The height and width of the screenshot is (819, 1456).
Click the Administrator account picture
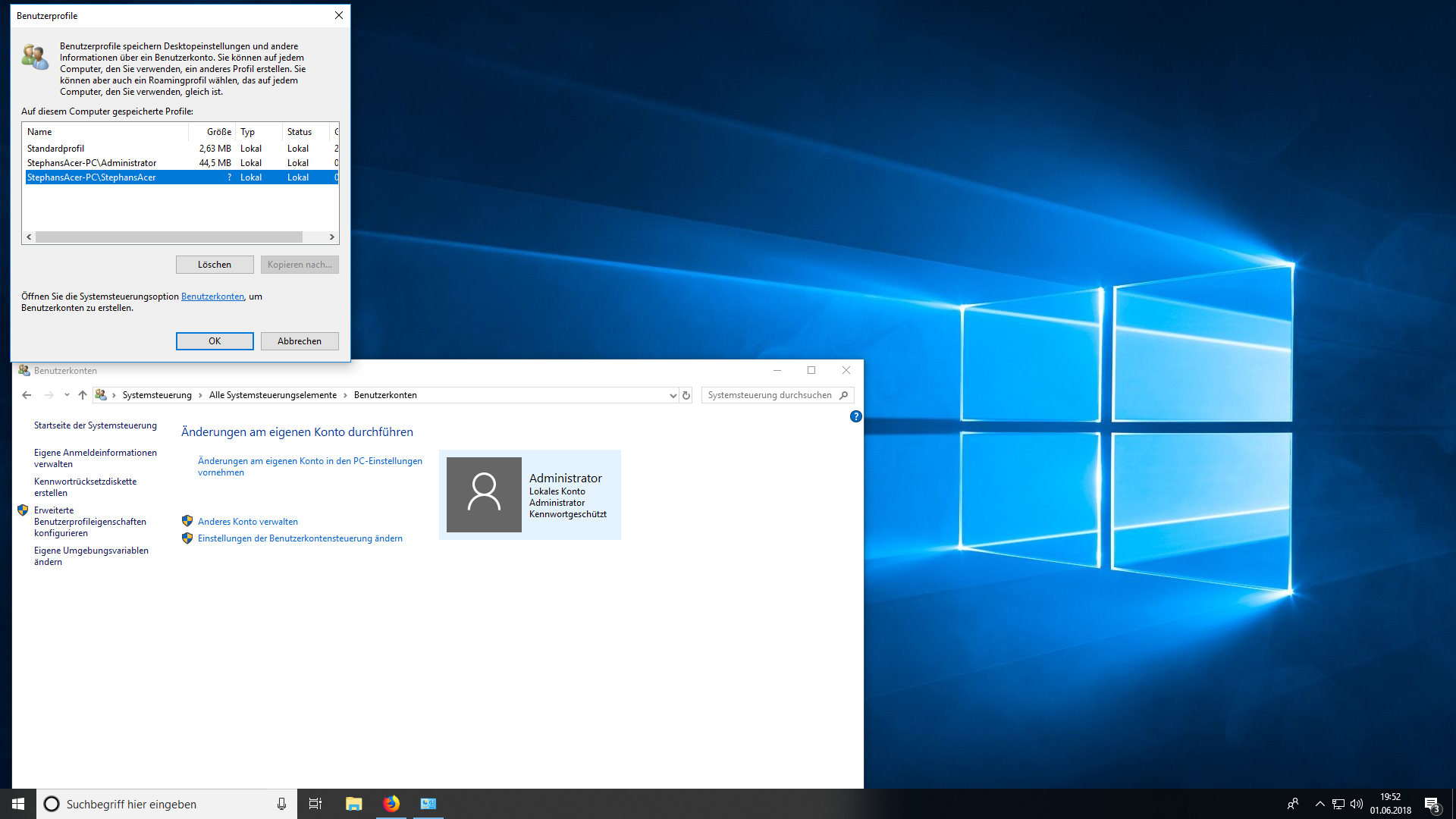pyautogui.click(x=484, y=494)
